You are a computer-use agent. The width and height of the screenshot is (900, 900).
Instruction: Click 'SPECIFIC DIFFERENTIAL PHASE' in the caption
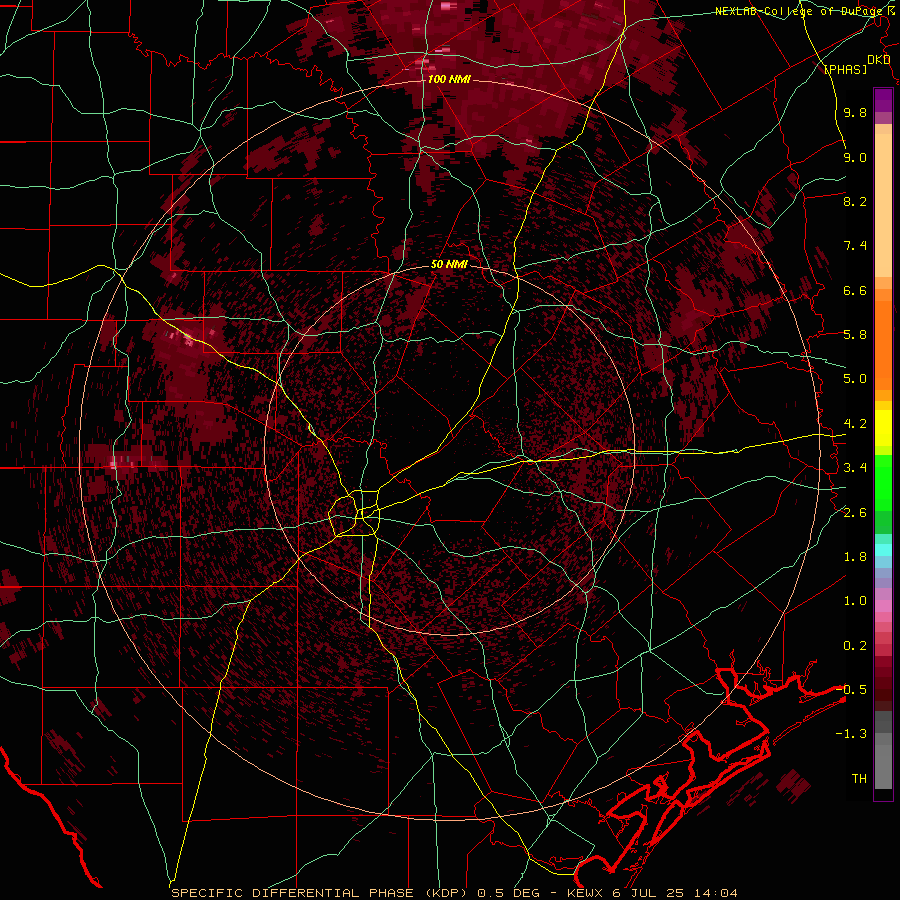click(293, 893)
